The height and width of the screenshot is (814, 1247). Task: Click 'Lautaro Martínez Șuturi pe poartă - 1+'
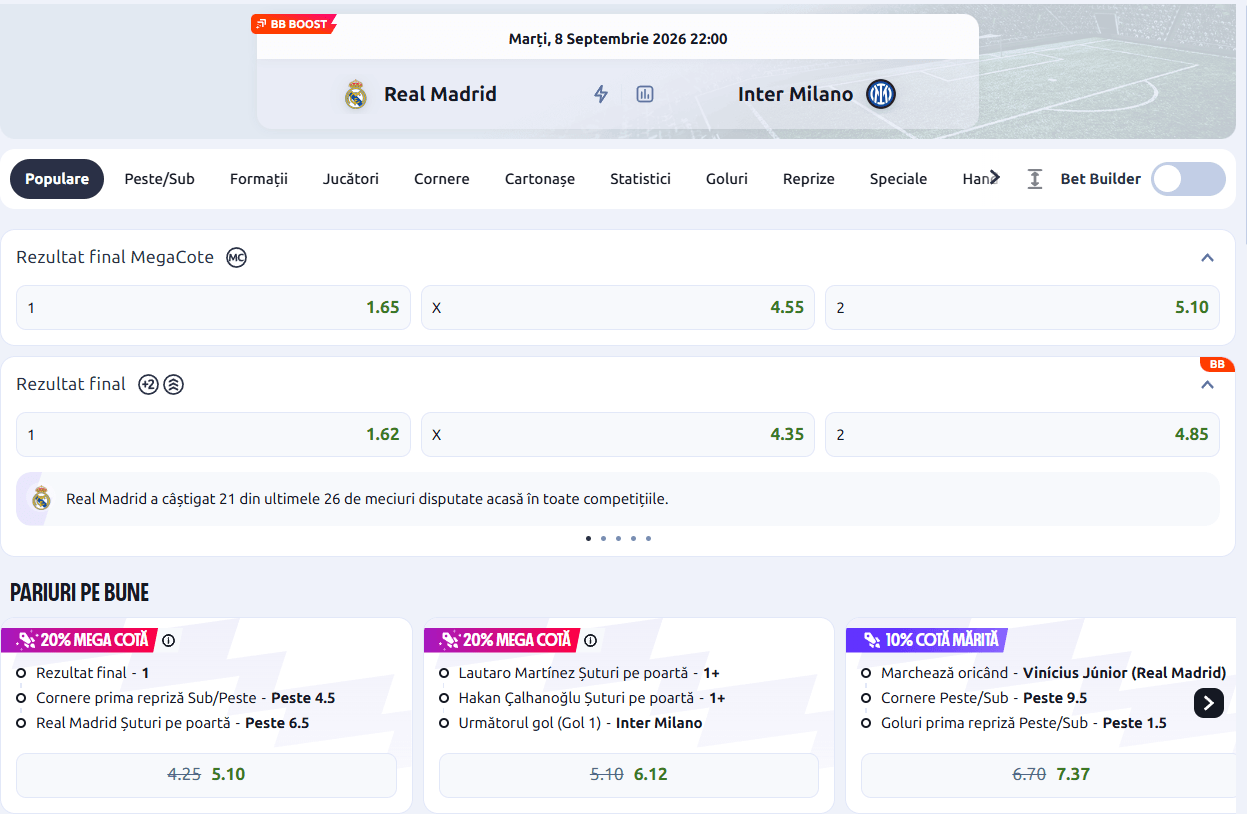[x=589, y=673]
